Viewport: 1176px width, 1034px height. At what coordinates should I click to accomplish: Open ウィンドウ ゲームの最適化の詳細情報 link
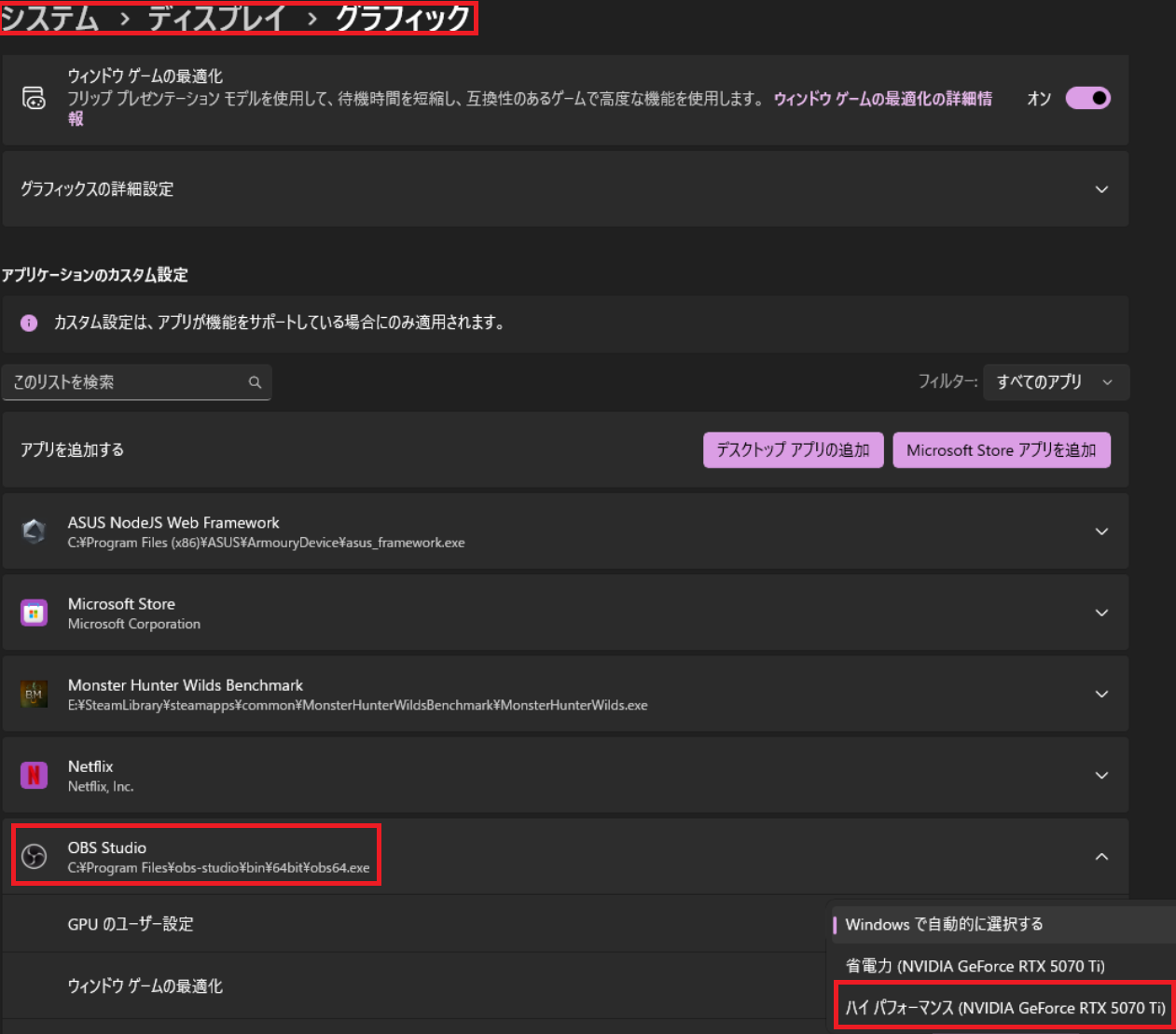pos(881,99)
